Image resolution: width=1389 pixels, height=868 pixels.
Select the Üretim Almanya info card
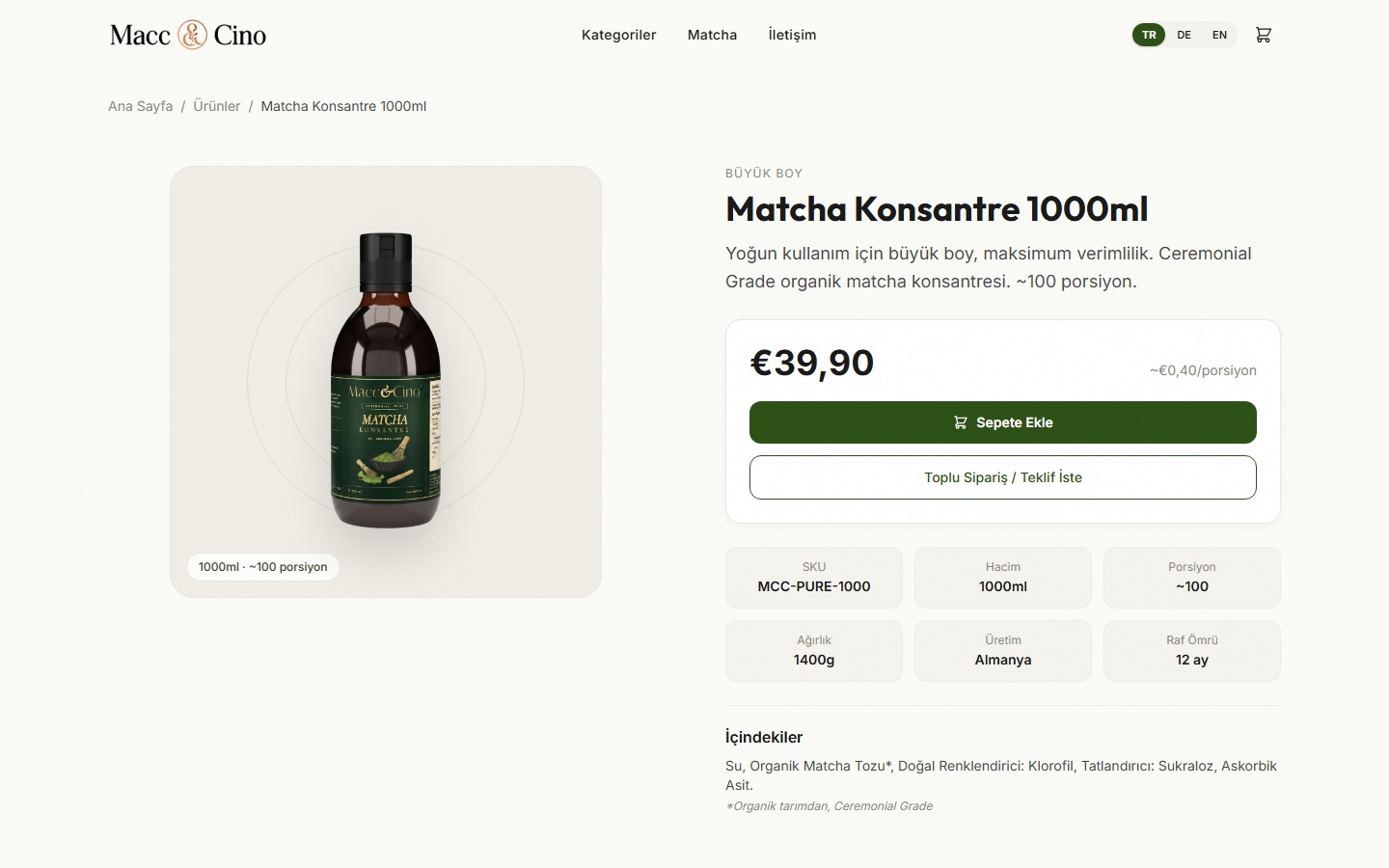(x=1003, y=651)
